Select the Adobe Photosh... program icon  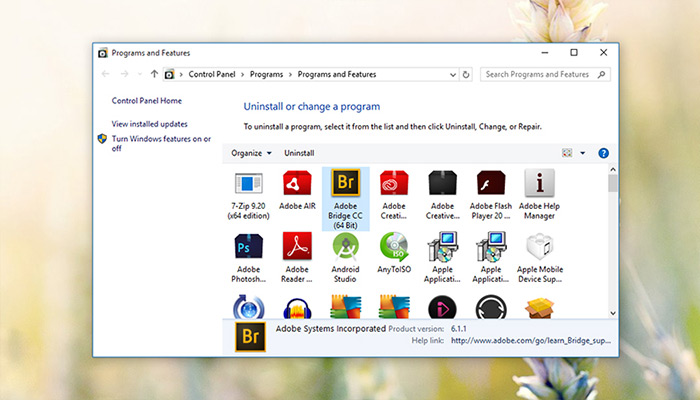(249, 247)
